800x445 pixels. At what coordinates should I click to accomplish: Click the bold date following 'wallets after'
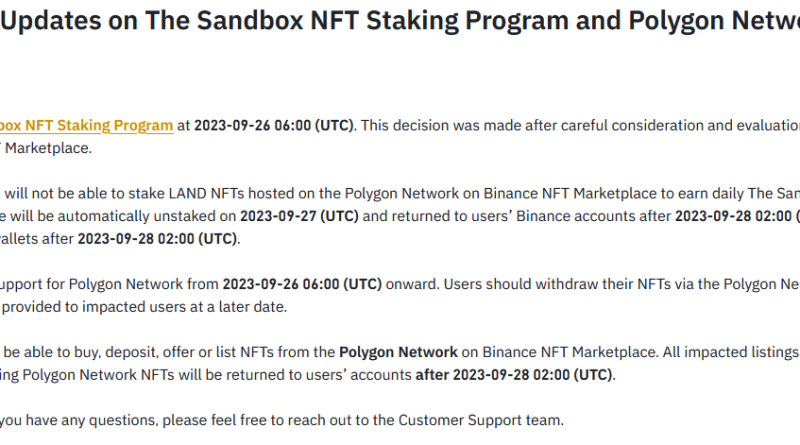(x=157, y=239)
